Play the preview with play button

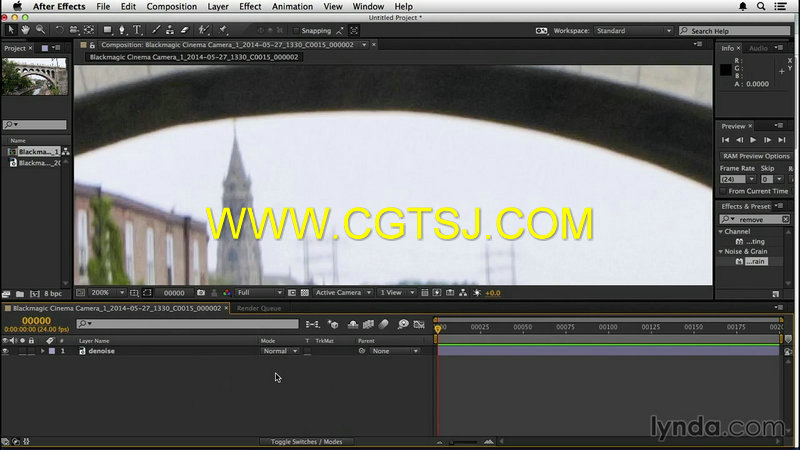[x=753, y=140]
